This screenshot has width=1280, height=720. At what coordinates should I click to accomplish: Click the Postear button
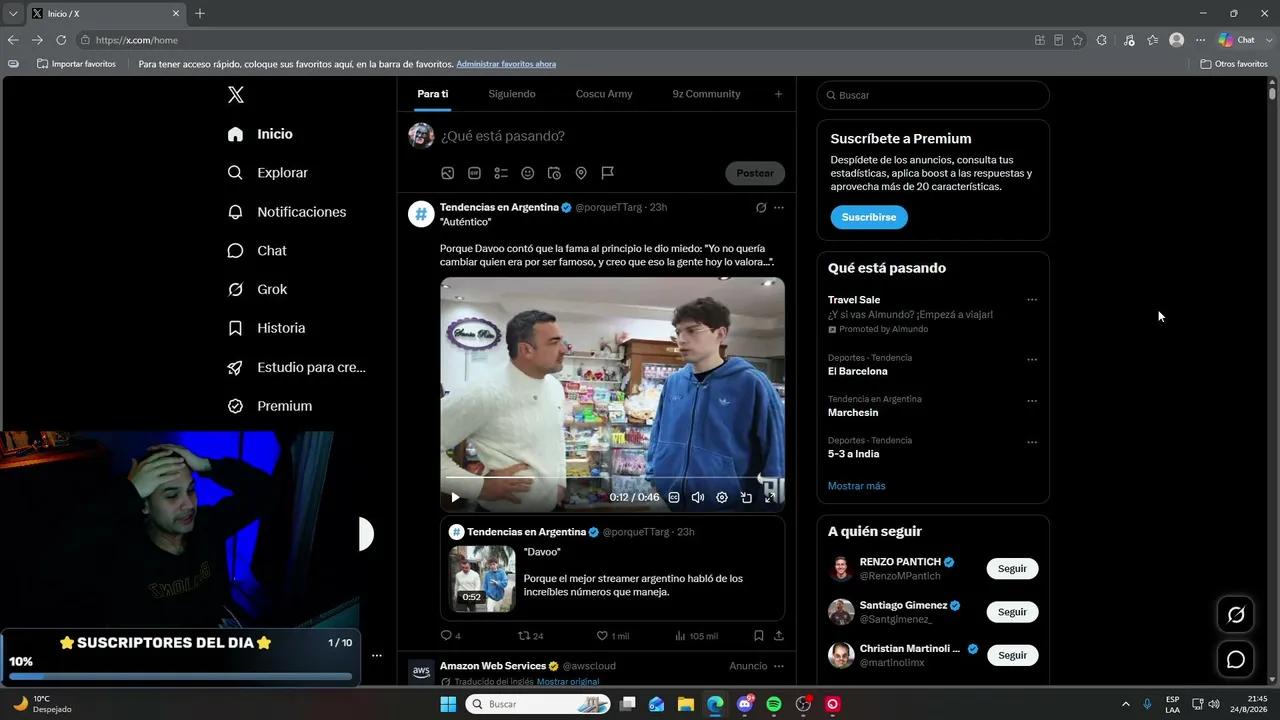(x=755, y=173)
